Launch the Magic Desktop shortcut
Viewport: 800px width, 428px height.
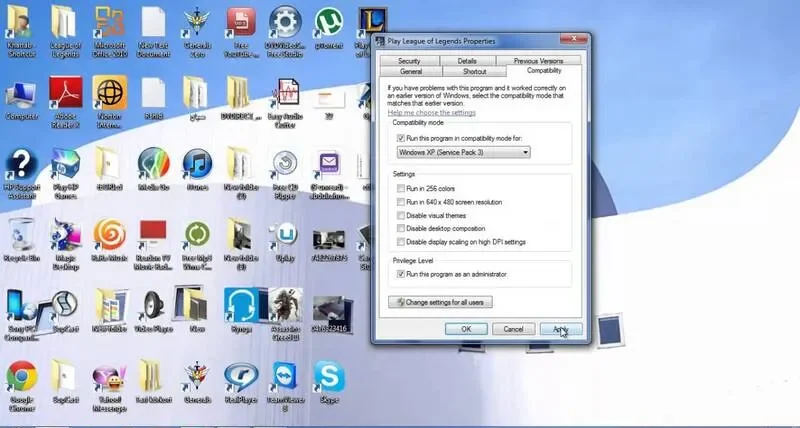[65, 236]
